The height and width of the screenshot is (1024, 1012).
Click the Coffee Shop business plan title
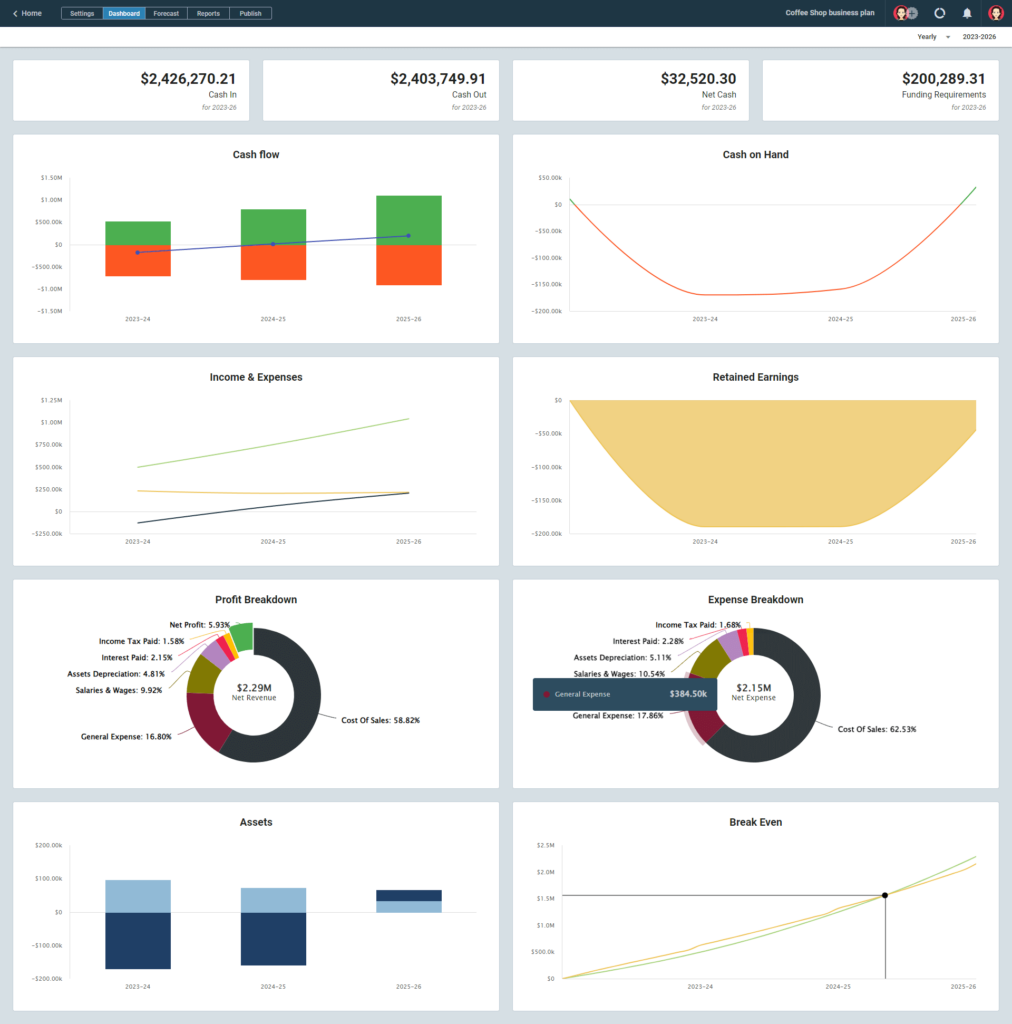pos(830,13)
